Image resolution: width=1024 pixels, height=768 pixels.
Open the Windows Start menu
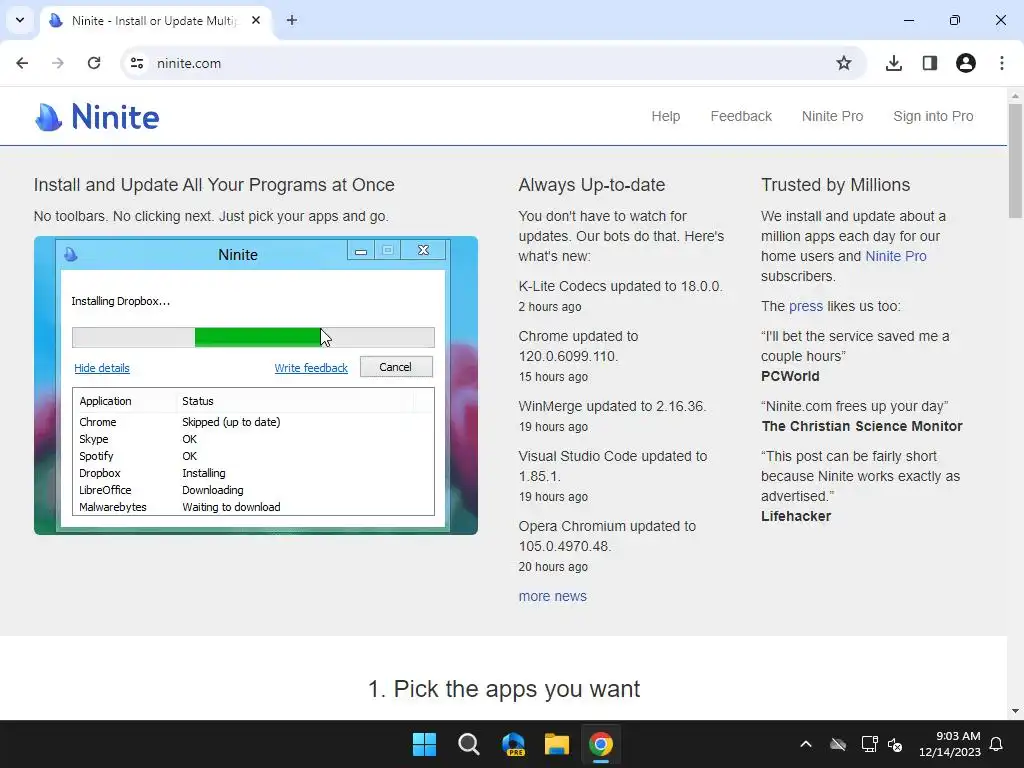[x=424, y=744]
